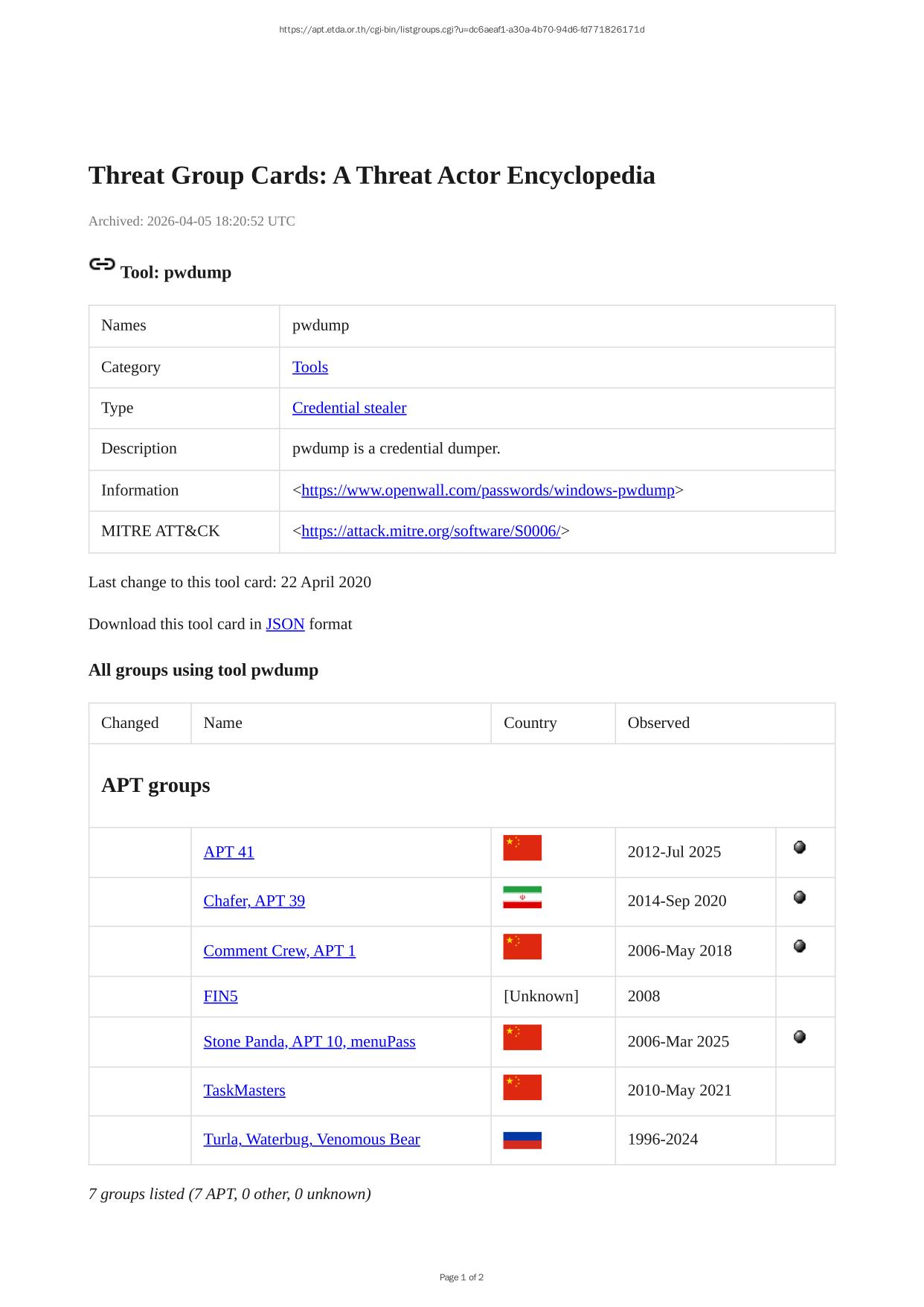
Task: Download the tool card via JSON link
Action: pyautogui.click(x=285, y=624)
